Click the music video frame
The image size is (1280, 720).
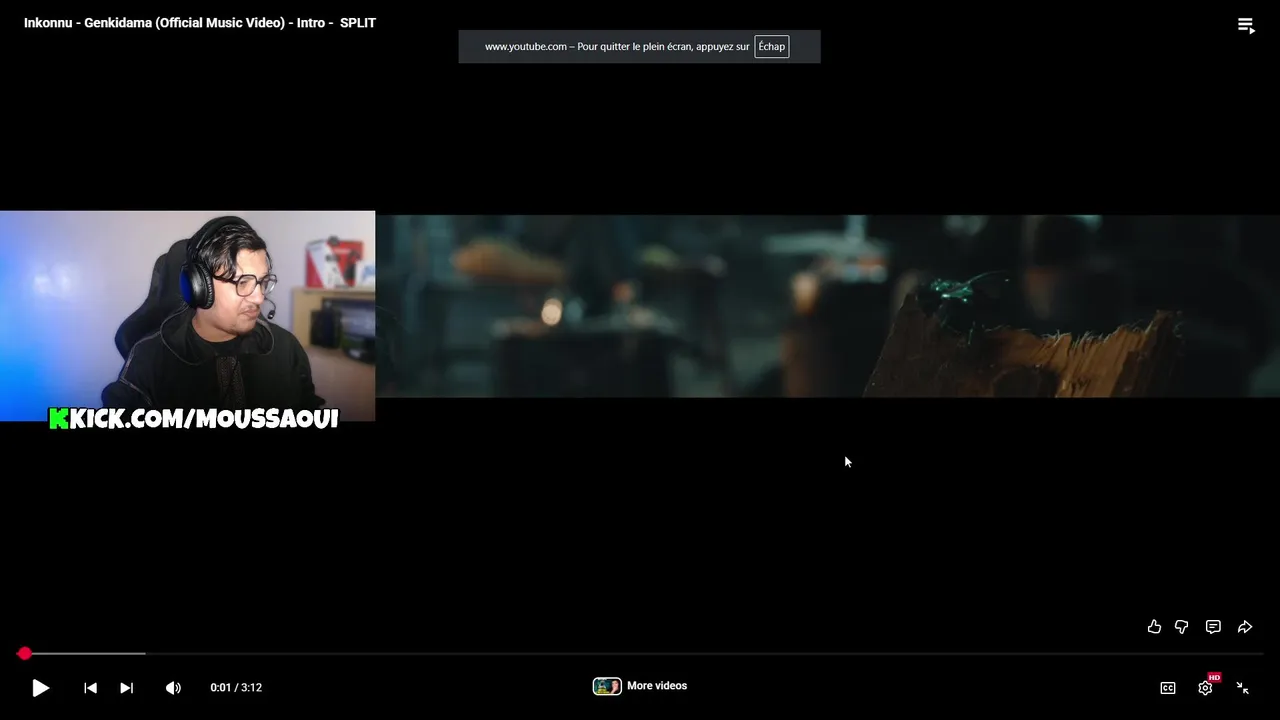[x=827, y=306]
